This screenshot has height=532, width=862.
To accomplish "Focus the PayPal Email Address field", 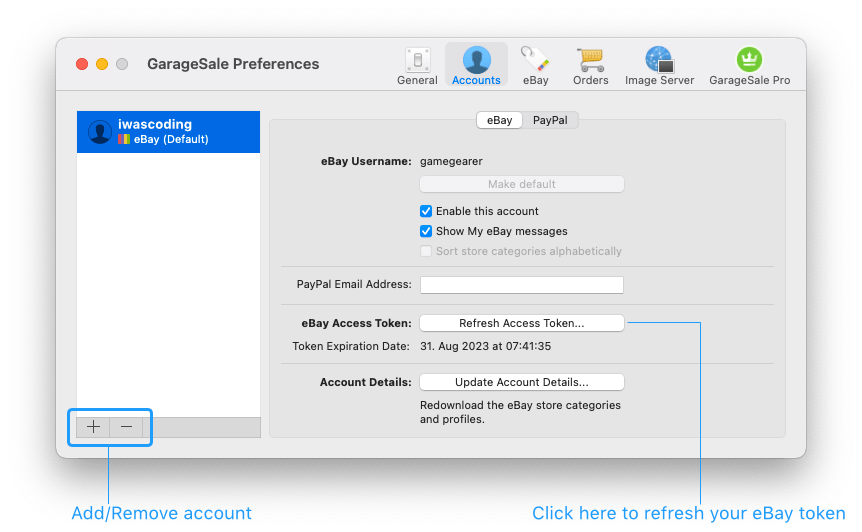I will [x=522, y=285].
